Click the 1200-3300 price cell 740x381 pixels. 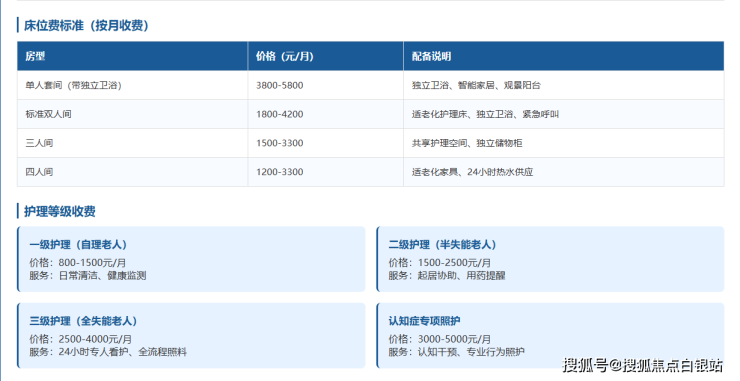click(x=326, y=172)
